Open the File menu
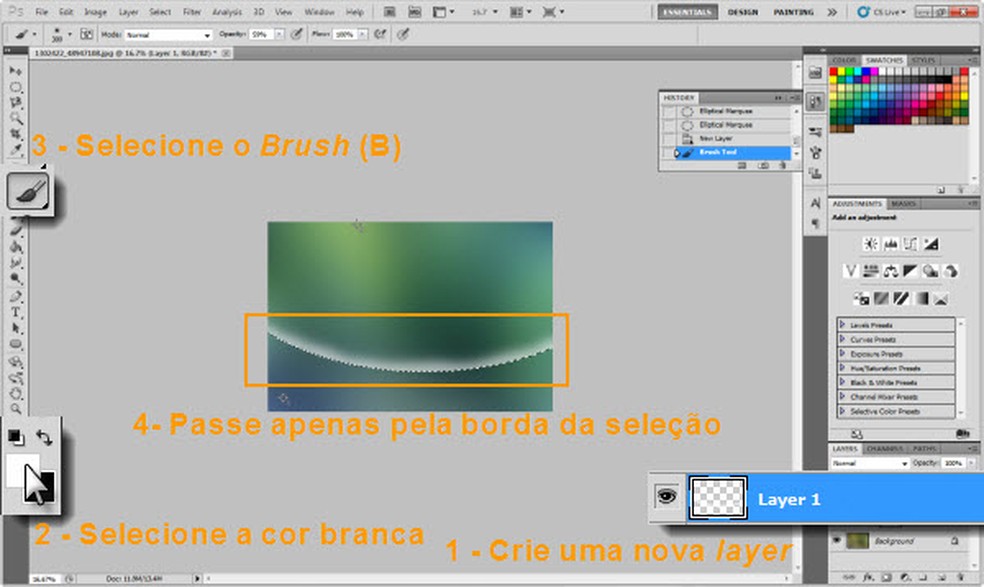The image size is (984, 587). point(41,12)
